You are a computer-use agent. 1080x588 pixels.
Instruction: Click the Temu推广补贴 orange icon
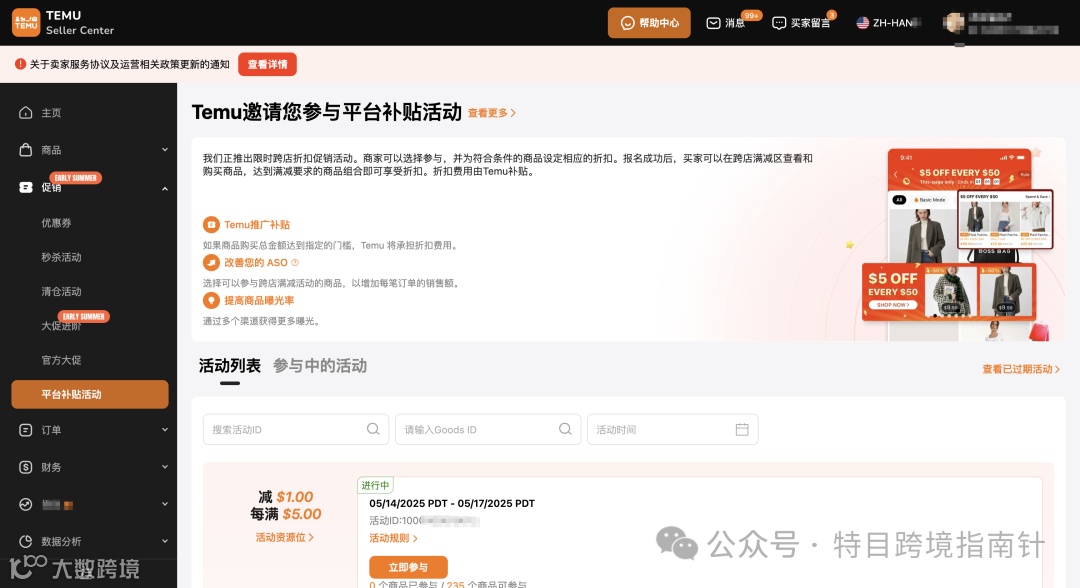tap(211, 224)
